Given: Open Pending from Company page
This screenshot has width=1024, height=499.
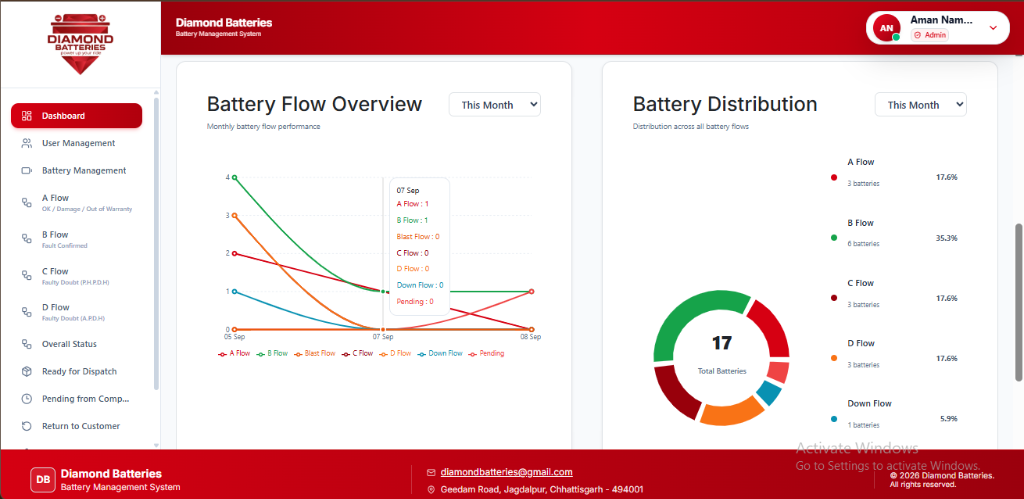Looking at the screenshot, I should pyautogui.click(x=76, y=398).
